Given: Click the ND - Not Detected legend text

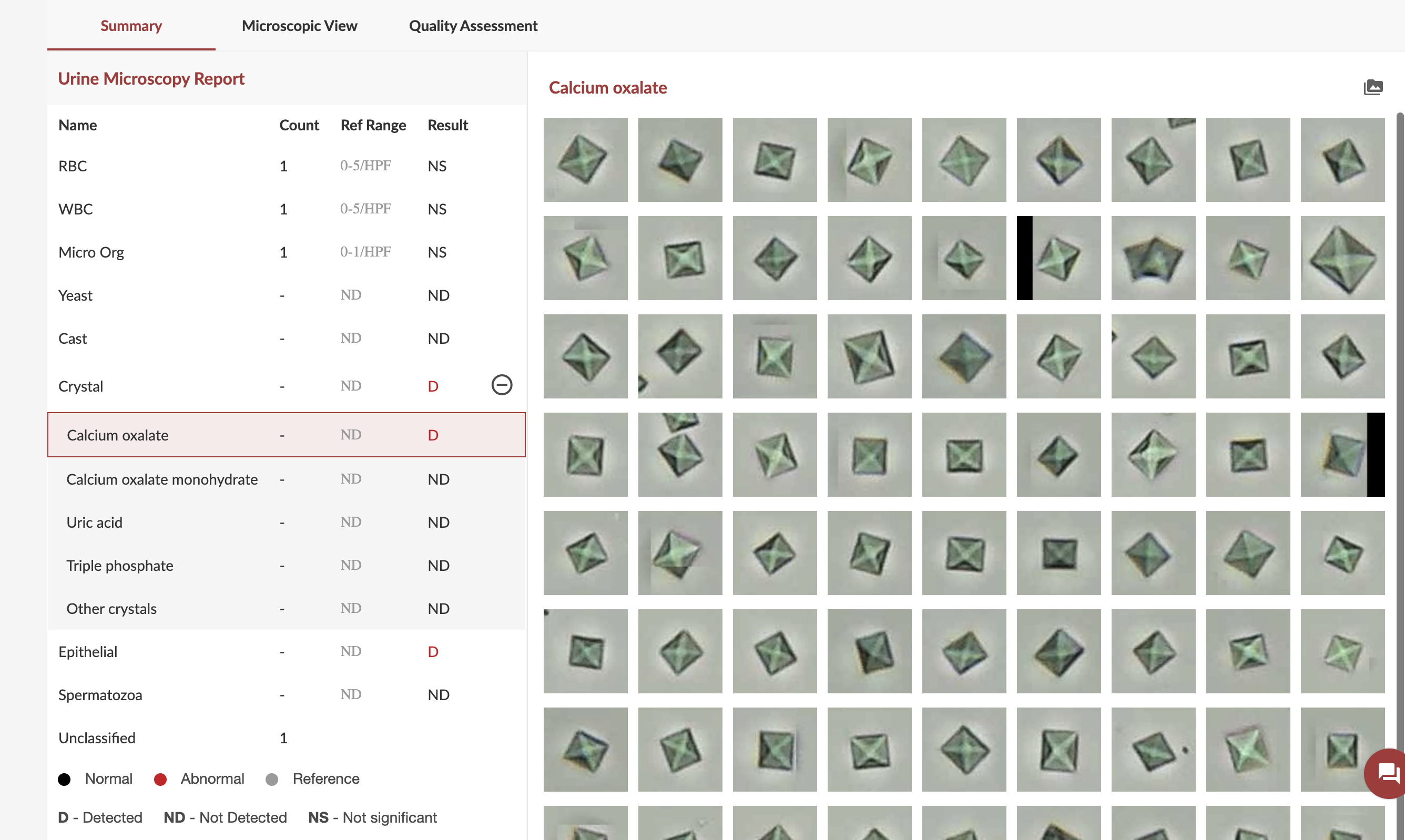Looking at the screenshot, I should 225,817.
